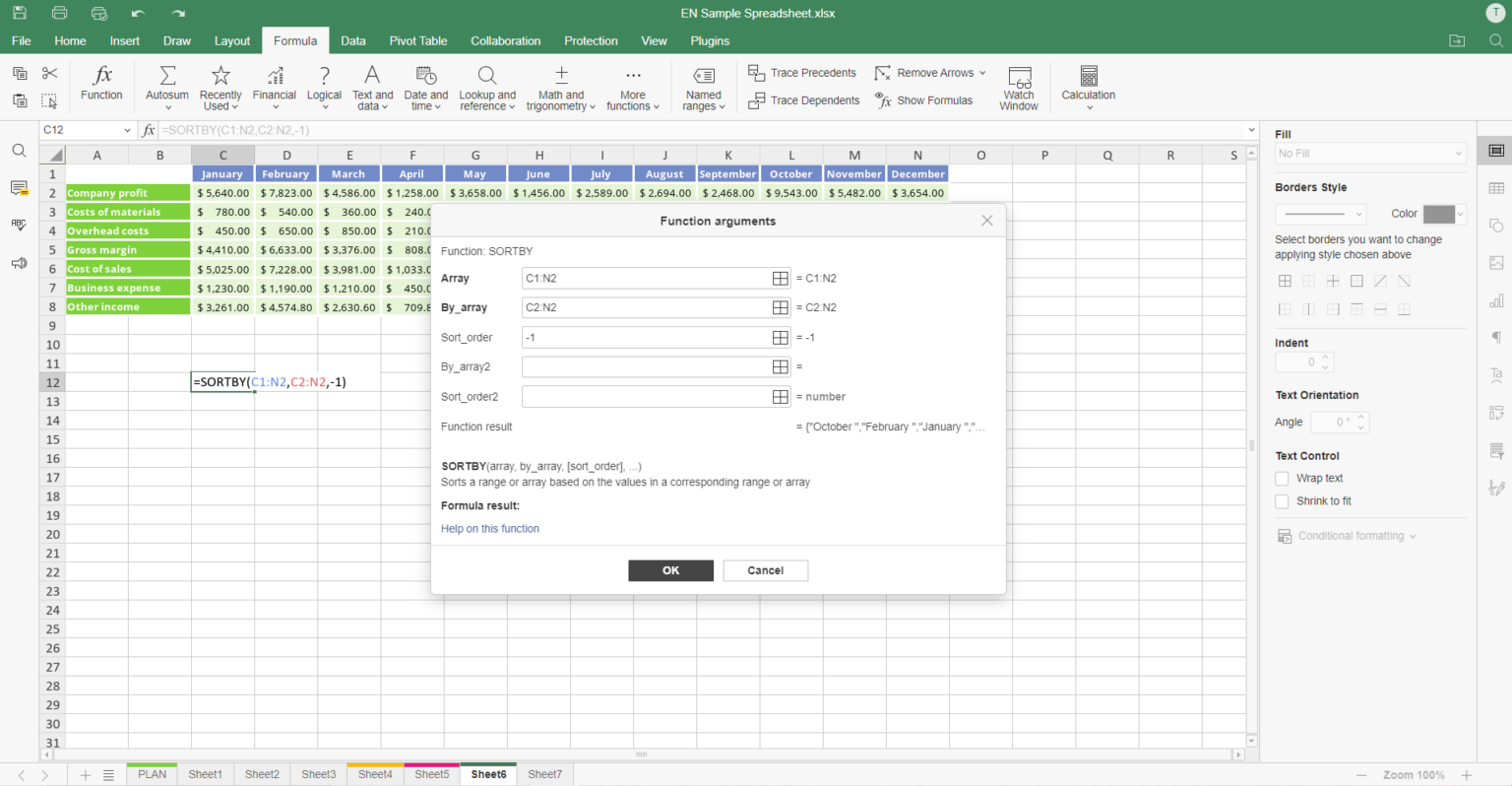The height and width of the screenshot is (786, 1512).
Task: Cancel the Function arguments dialog
Action: tap(765, 570)
